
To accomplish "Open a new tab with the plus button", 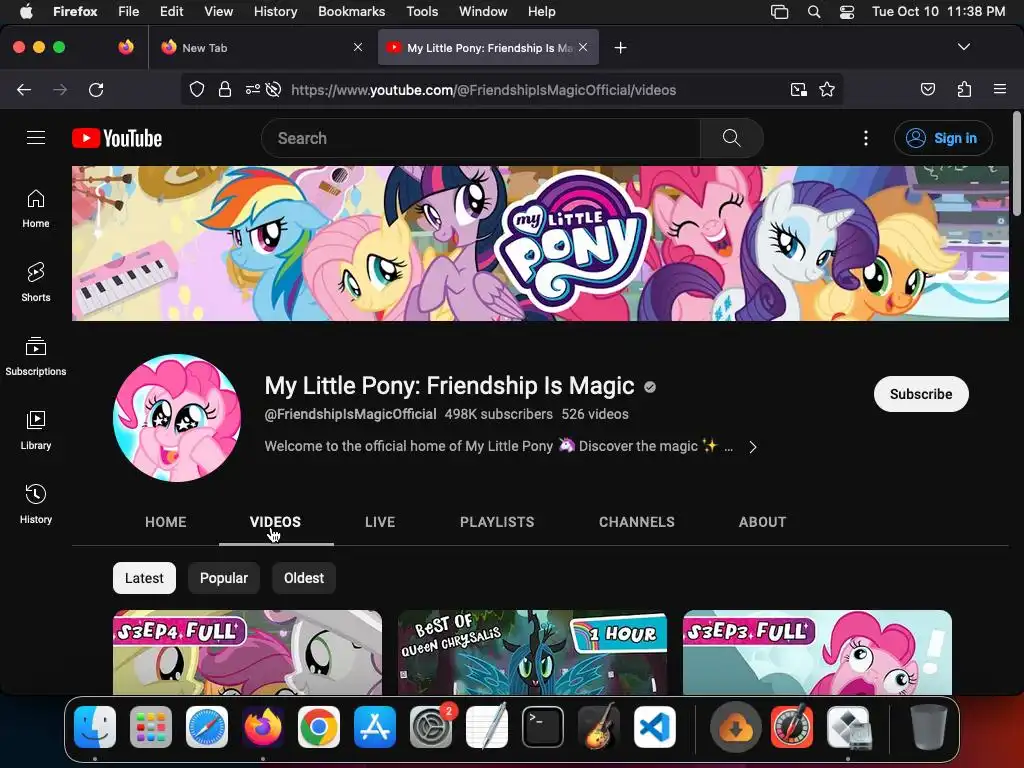I will point(620,48).
